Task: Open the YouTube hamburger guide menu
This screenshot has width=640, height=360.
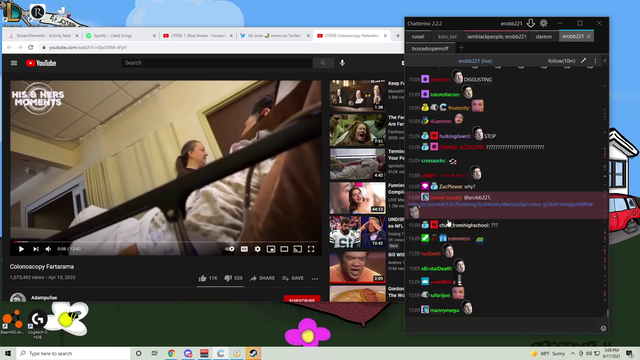Action: (14, 63)
